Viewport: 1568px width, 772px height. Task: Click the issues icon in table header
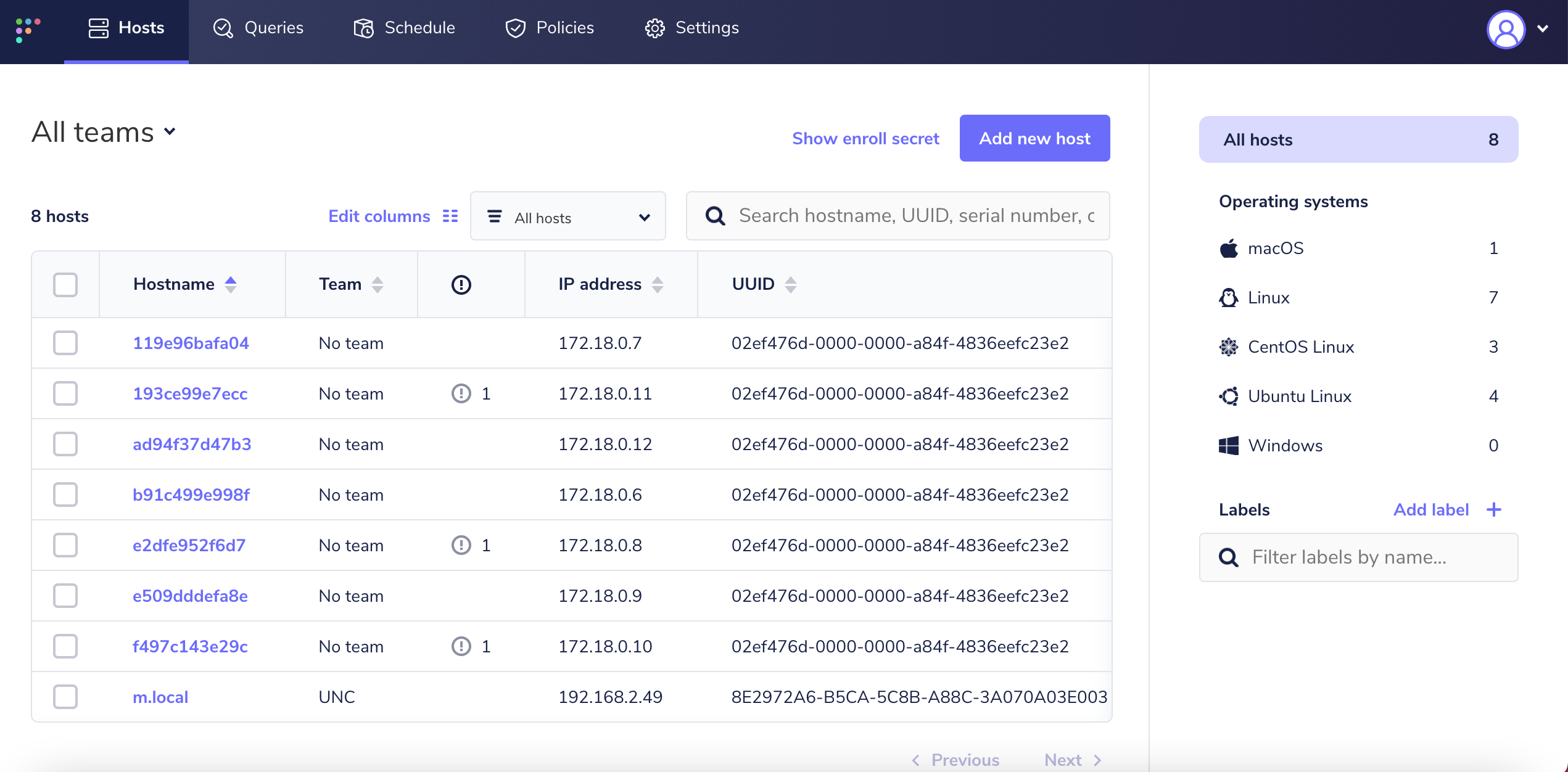coord(461,284)
